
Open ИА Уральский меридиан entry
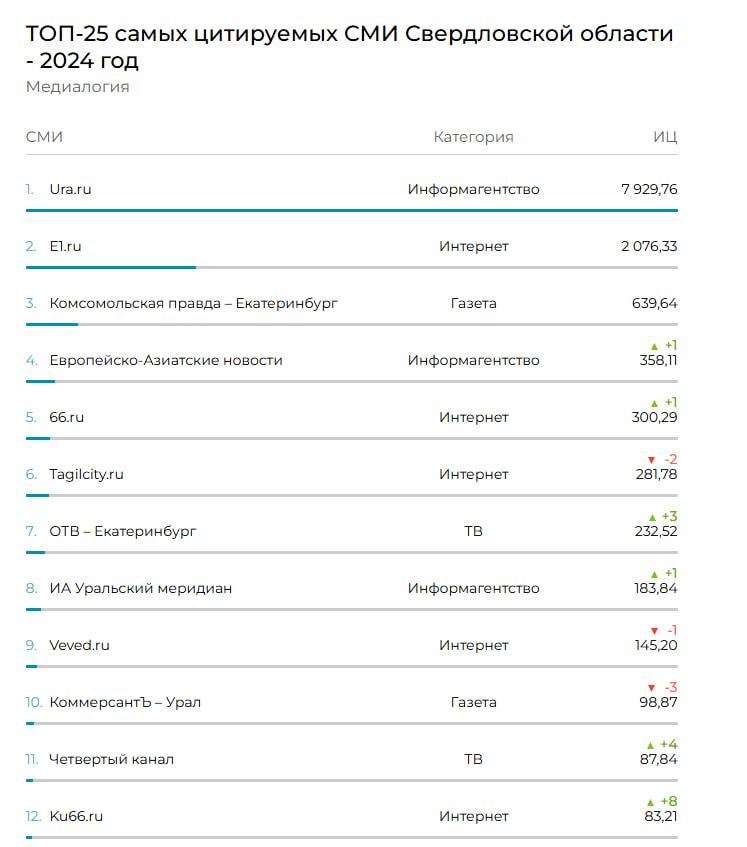[140, 588]
